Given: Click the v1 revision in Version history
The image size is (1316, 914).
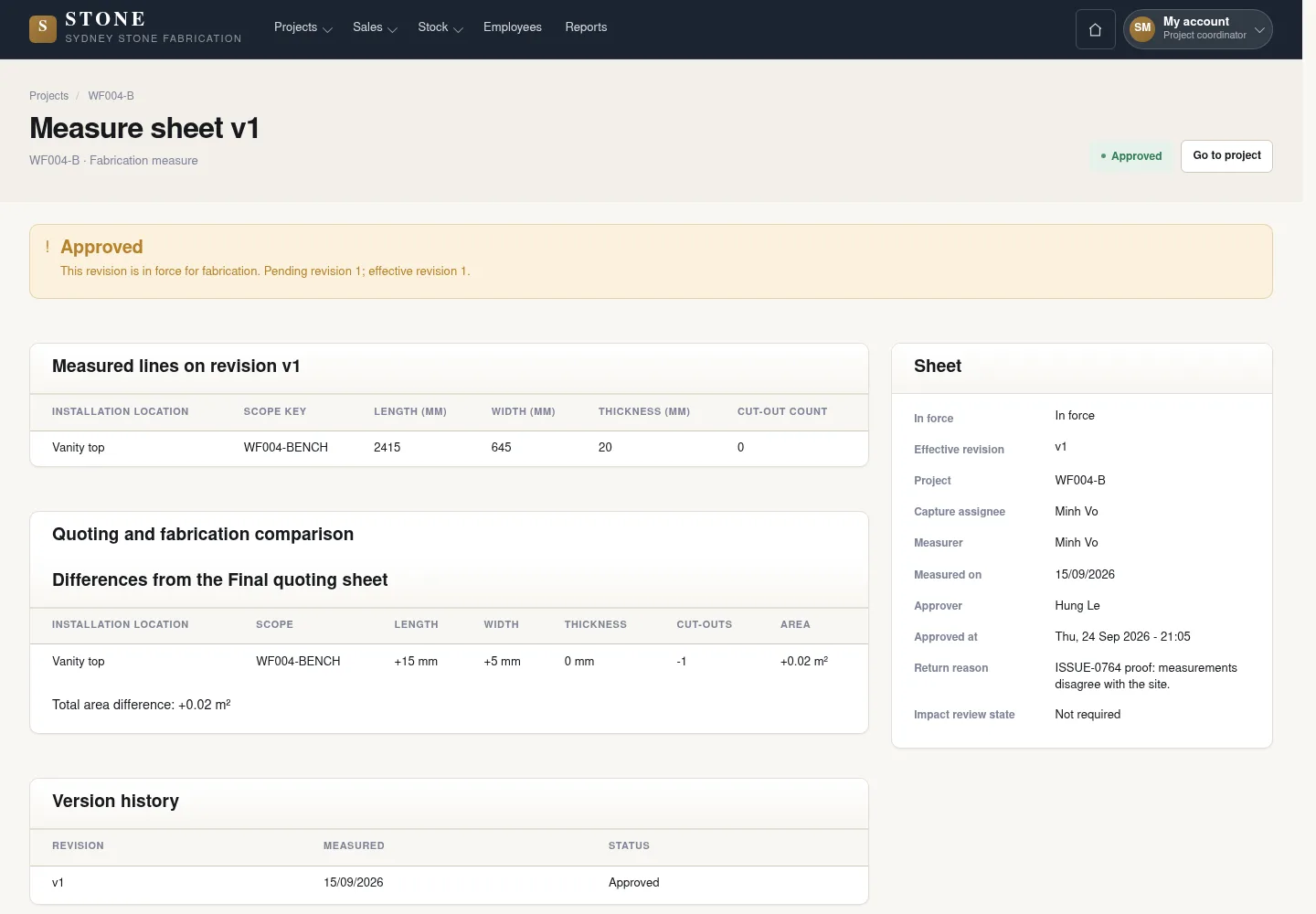Looking at the screenshot, I should (58, 883).
